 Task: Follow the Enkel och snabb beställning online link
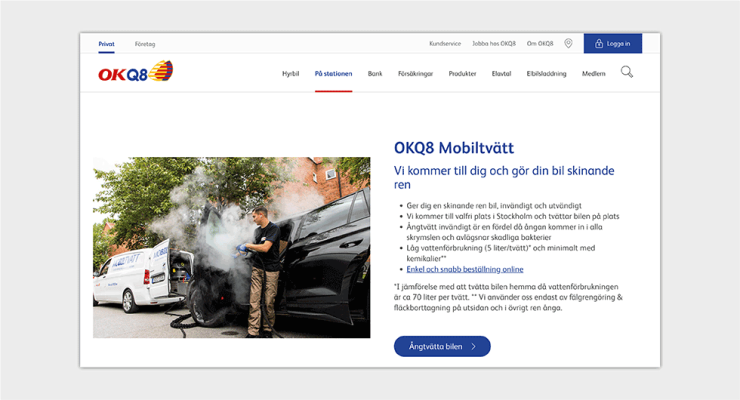click(465, 269)
